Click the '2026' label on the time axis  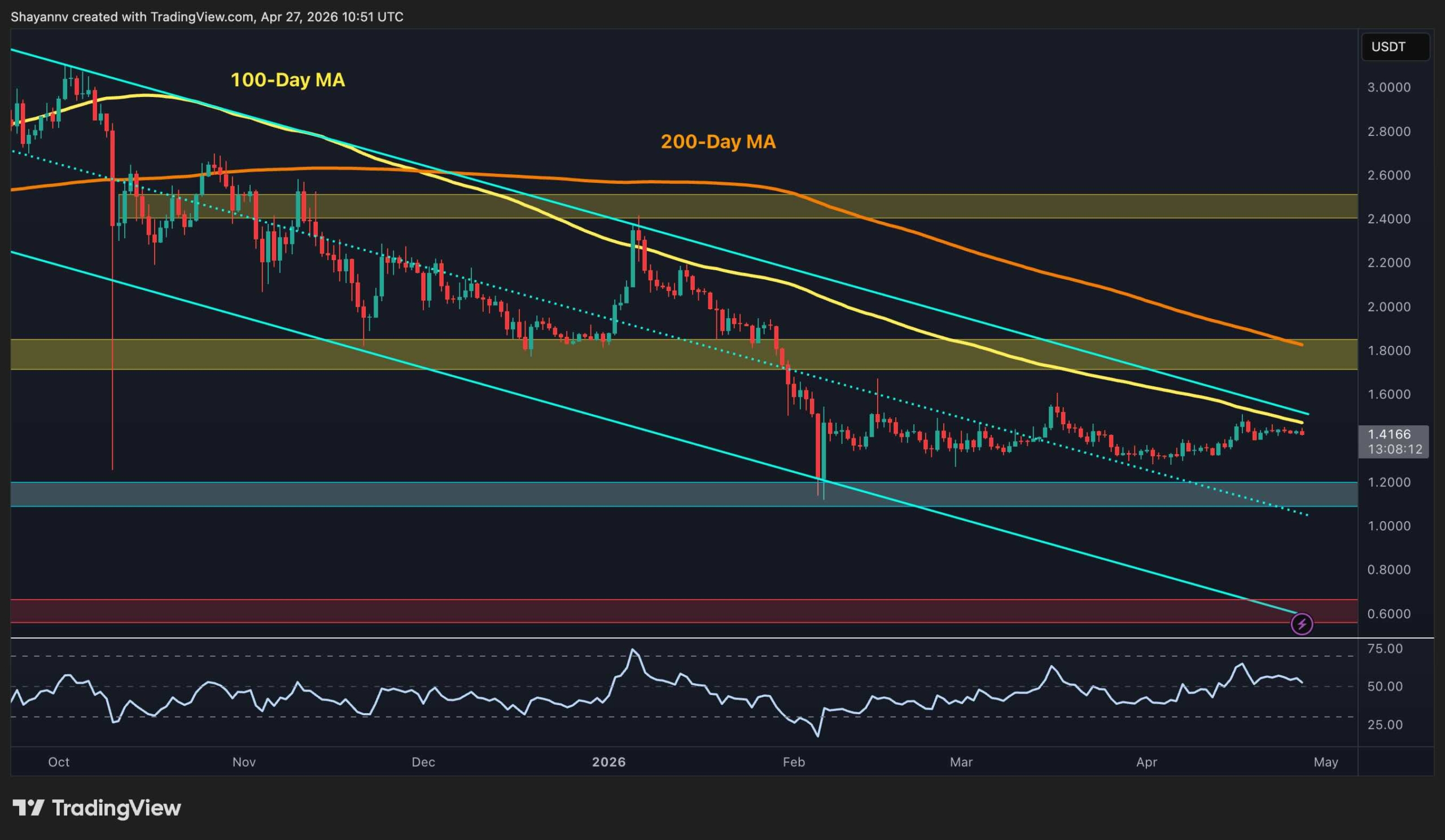(609, 762)
